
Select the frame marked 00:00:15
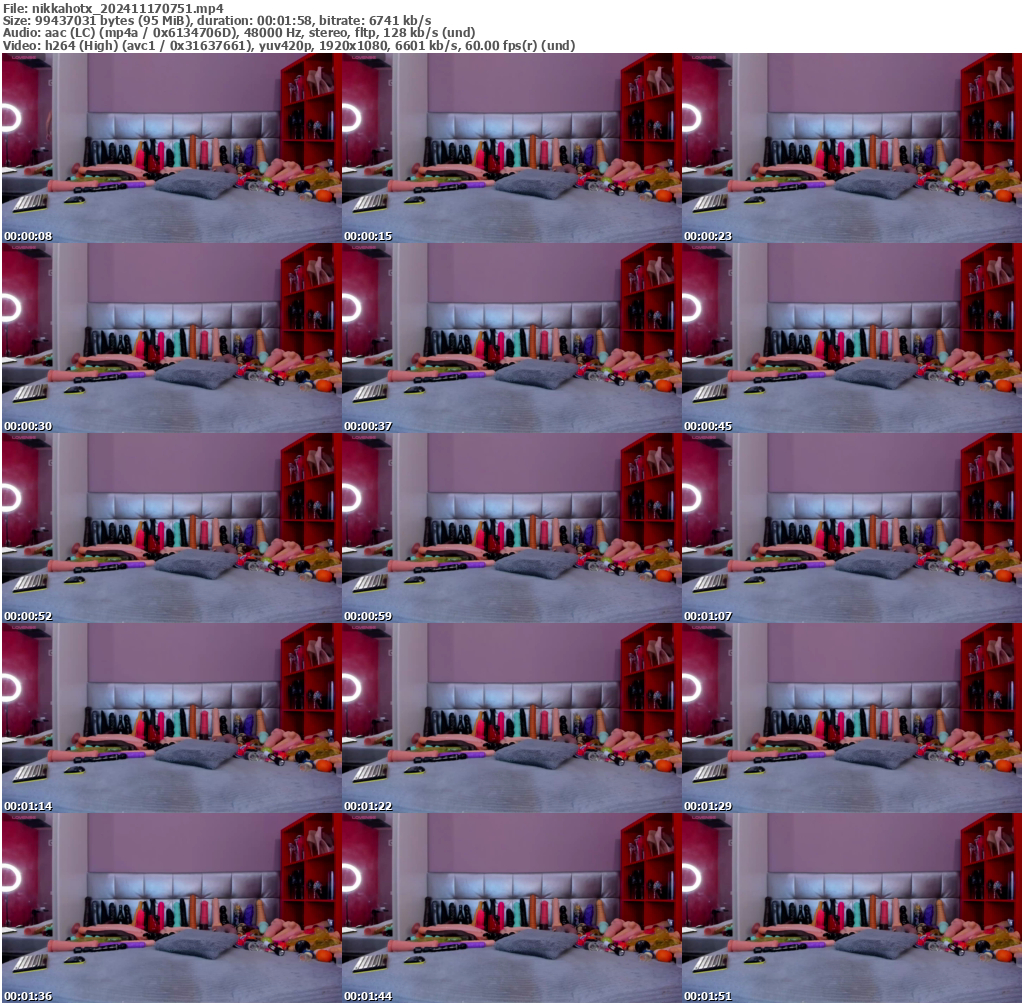(511, 148)
